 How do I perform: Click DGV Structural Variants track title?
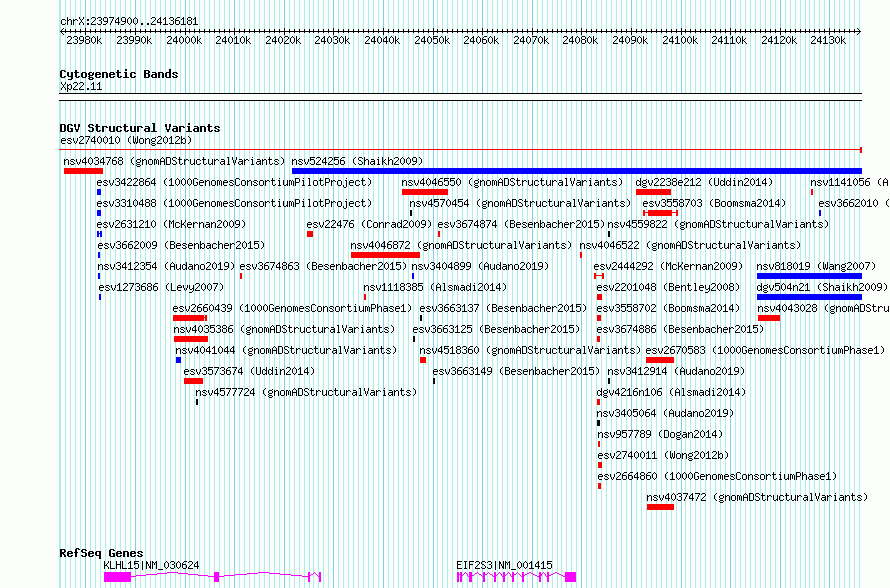(x=140, y=128)
